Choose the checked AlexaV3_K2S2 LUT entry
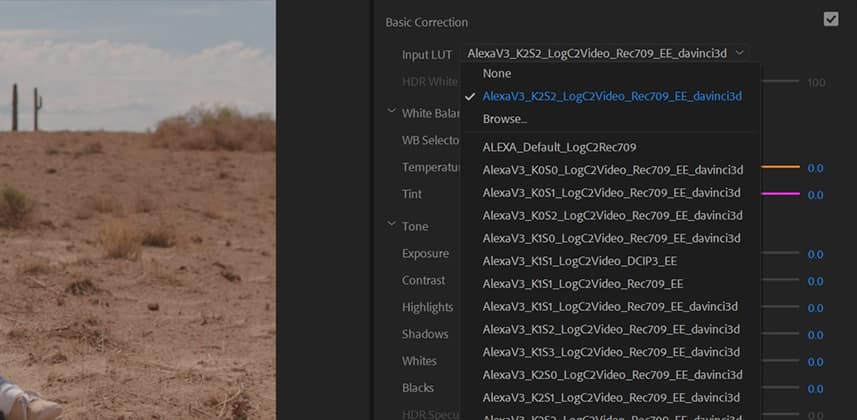857x420 pixels. (x=611, y=96)
